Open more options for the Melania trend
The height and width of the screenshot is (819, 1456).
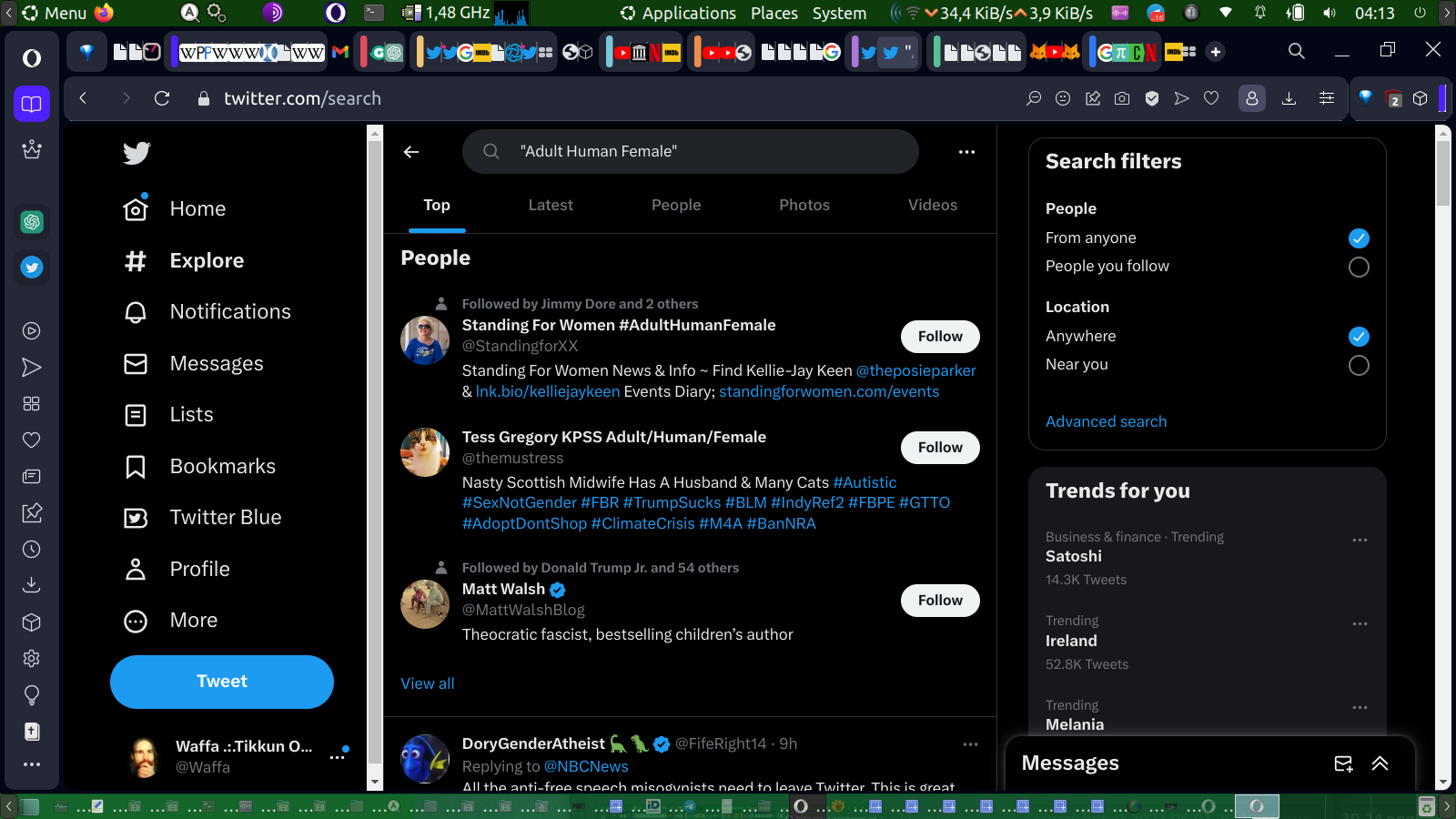click(1360, 707)
